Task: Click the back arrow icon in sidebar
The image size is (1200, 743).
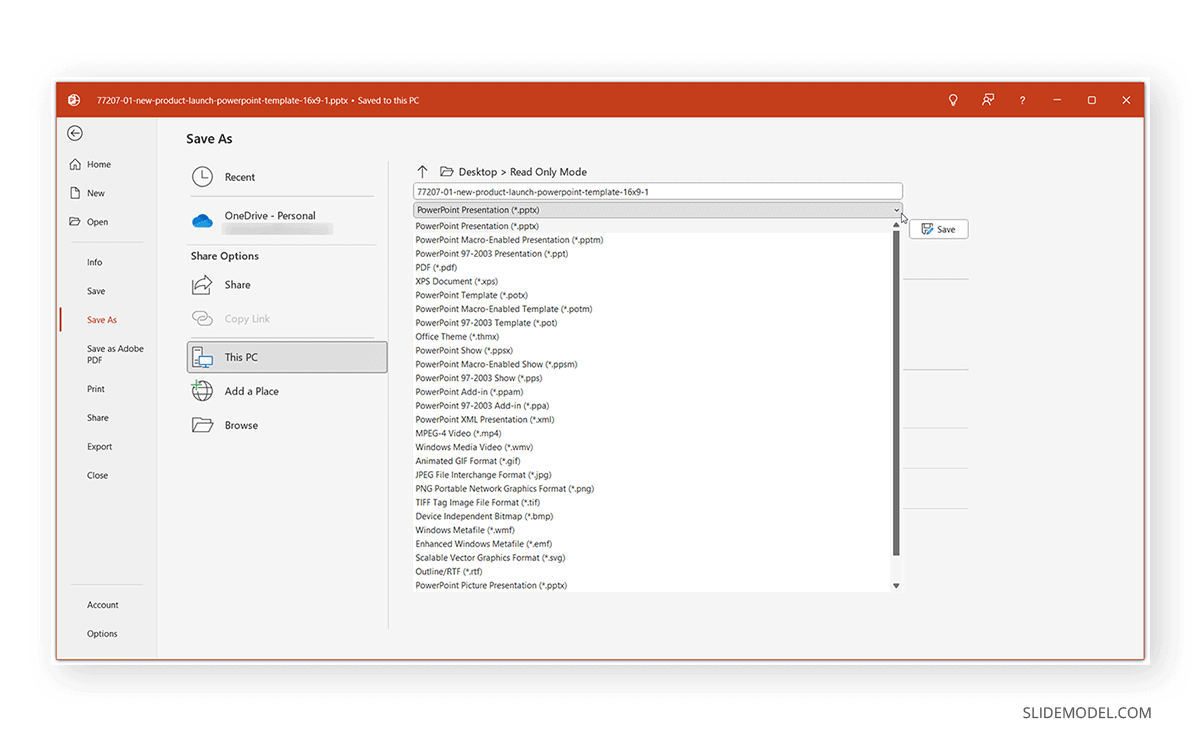Action: point(75,133)
